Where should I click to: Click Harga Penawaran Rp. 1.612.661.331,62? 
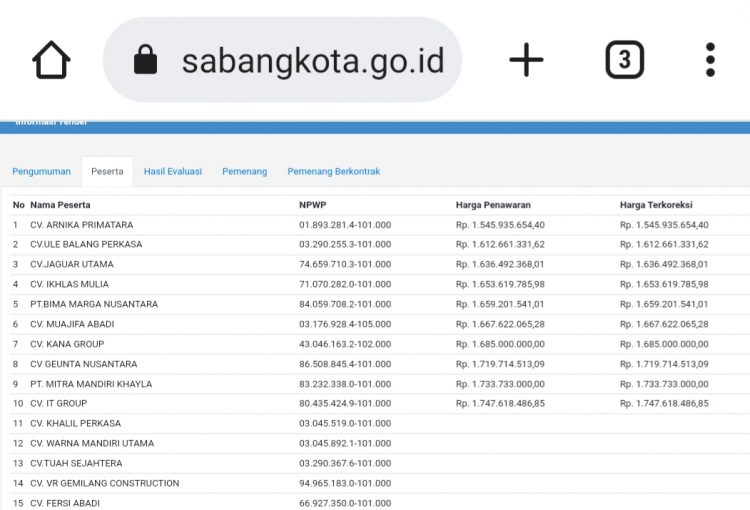[500, 244]
